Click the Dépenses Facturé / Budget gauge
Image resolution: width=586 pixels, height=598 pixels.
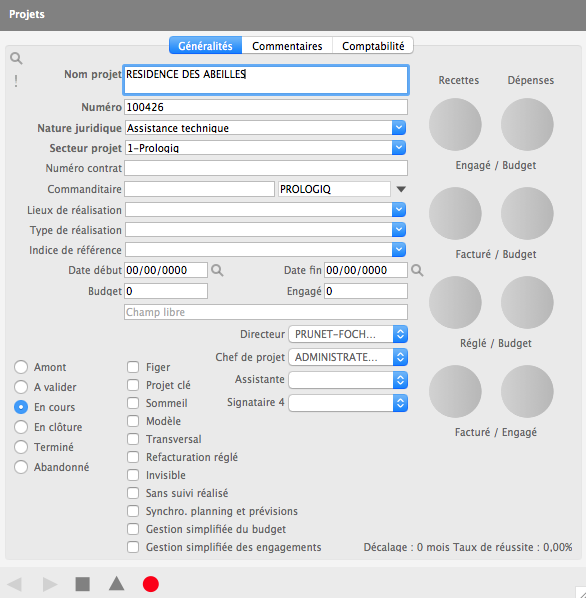pyautogui.click(x=527, y=213)
